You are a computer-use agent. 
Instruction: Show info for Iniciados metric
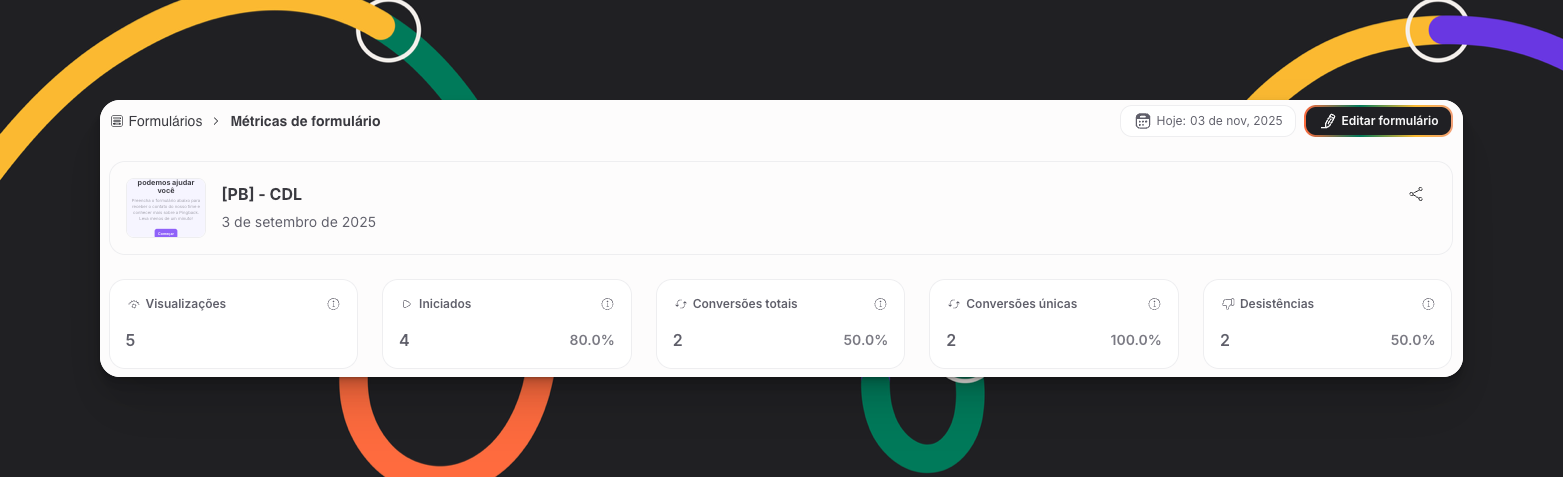pyautogui.click(x=607, y=304)
